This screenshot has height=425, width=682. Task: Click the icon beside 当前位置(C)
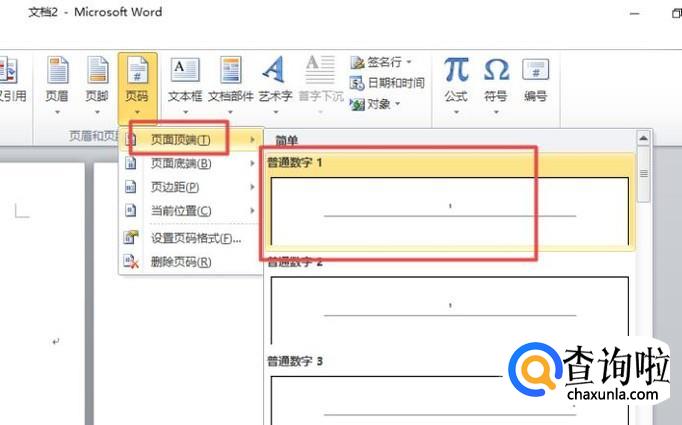pos(130,211)
